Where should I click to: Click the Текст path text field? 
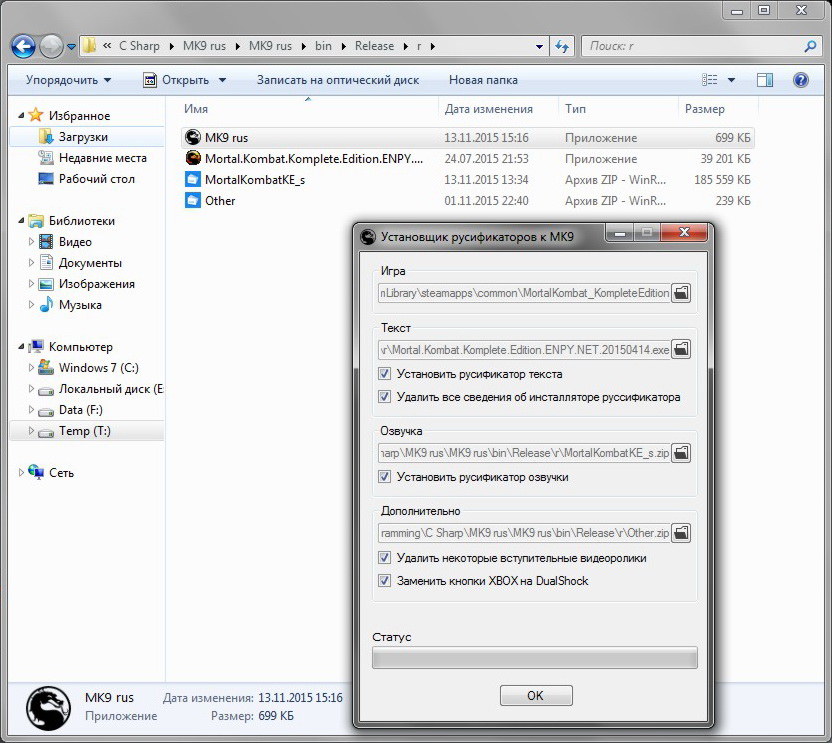click(x=524, y=349)
